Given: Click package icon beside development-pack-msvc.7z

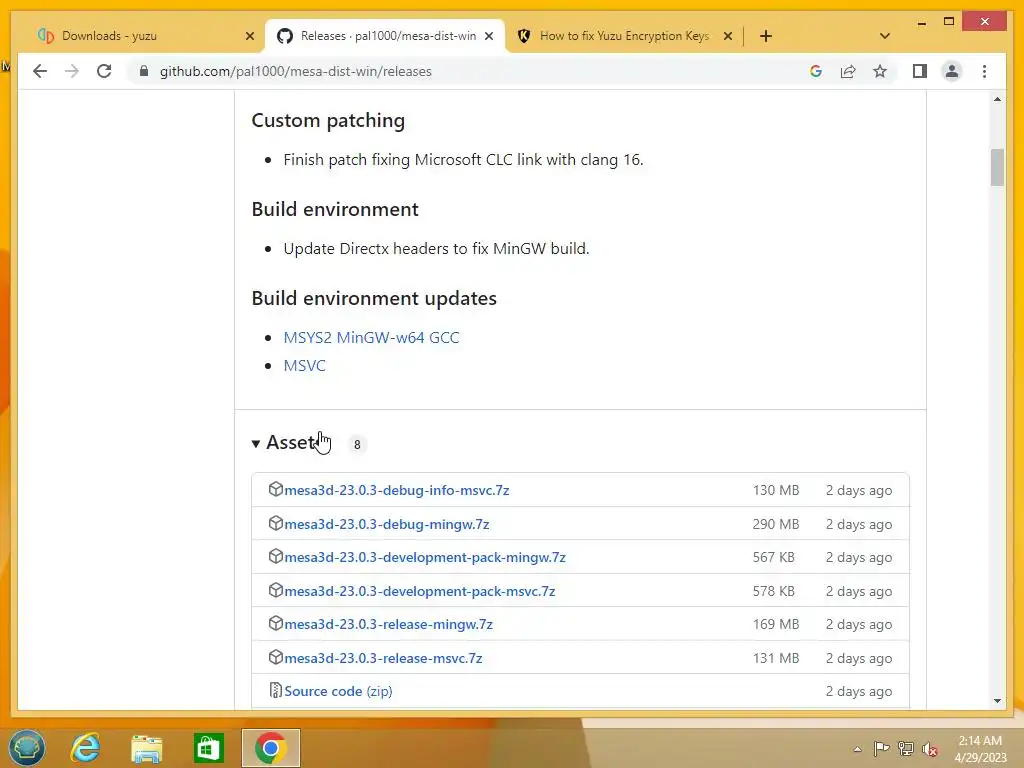Looking at the screenshot, I should click(x=276, y=590).
